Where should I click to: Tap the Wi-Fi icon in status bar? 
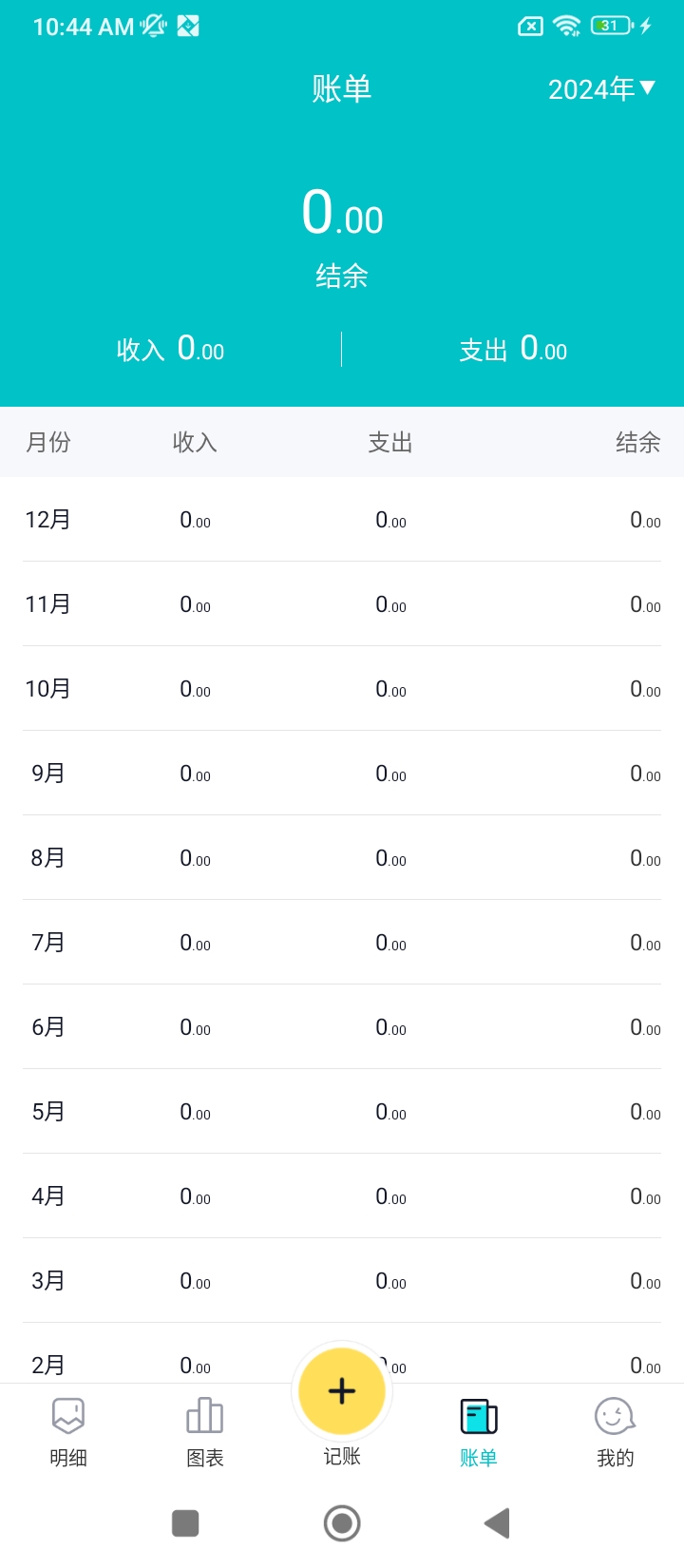[567, 27]
